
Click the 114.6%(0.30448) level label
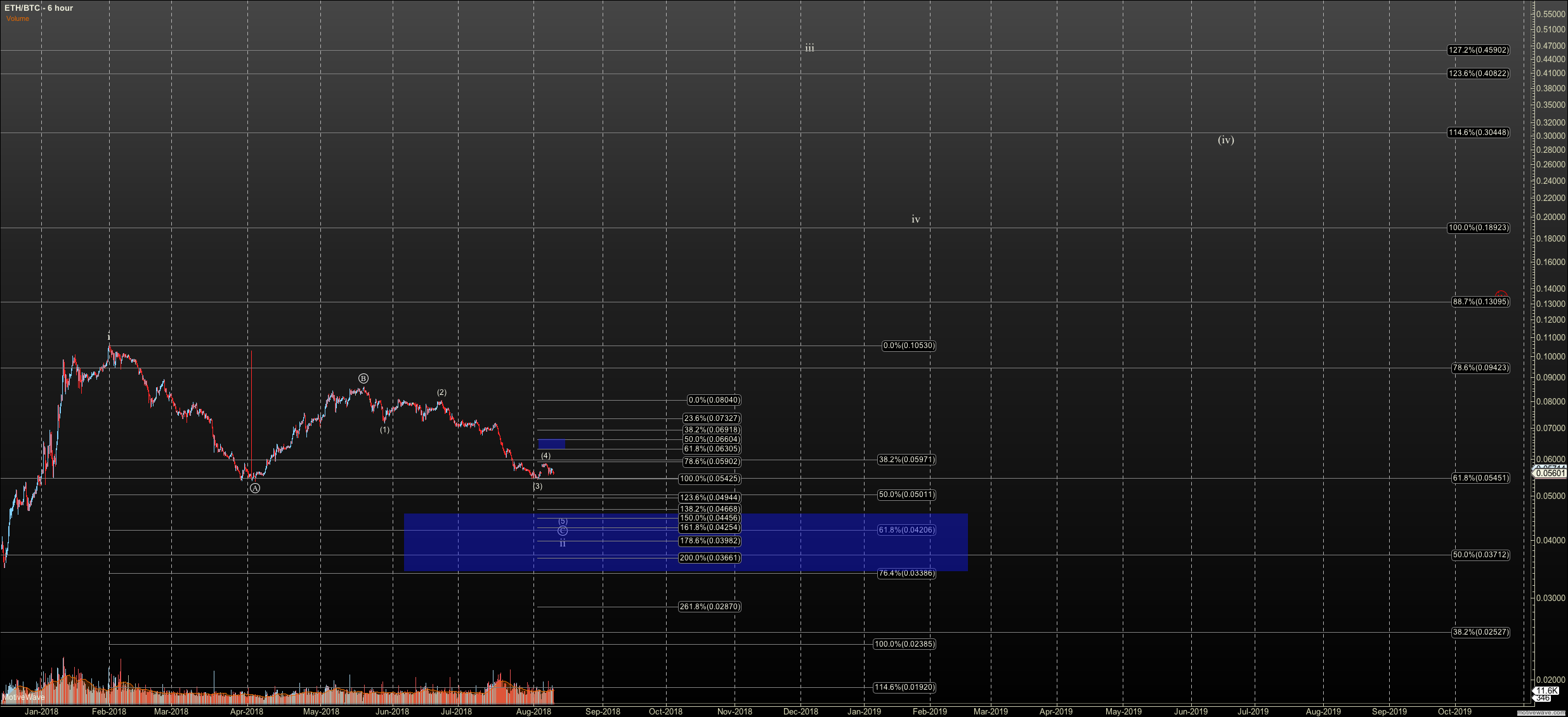point(1478,132)
